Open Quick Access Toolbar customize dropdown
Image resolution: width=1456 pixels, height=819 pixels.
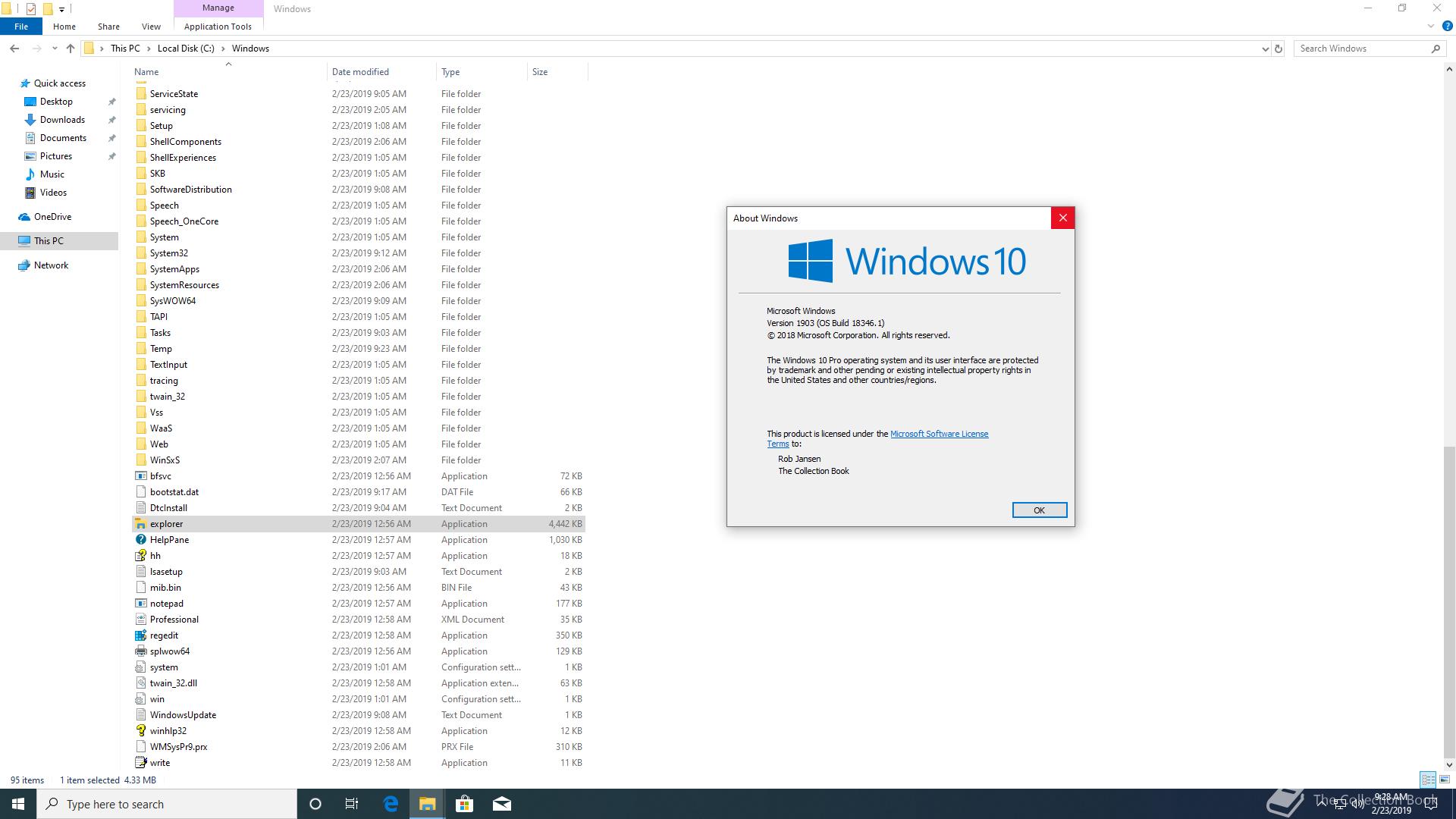coord(61,9)
